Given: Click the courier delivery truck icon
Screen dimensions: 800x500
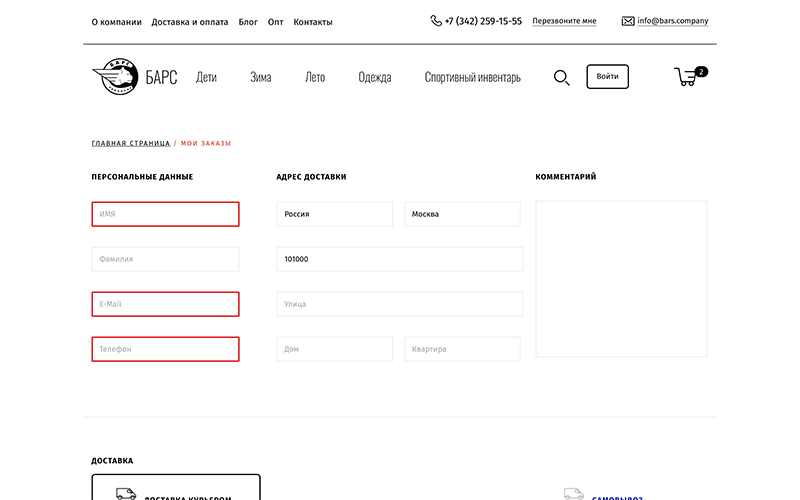Looking at the screenshot, I should (x=126, y=494).
